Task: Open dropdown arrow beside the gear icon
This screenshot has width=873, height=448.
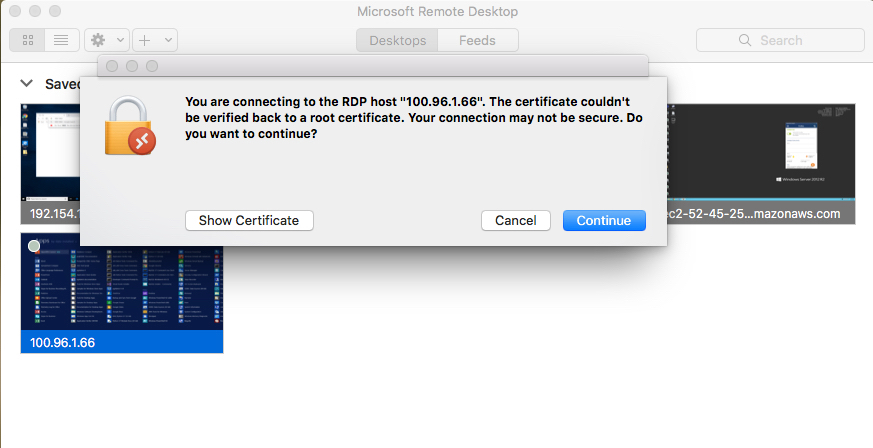Action: point(121,40)
